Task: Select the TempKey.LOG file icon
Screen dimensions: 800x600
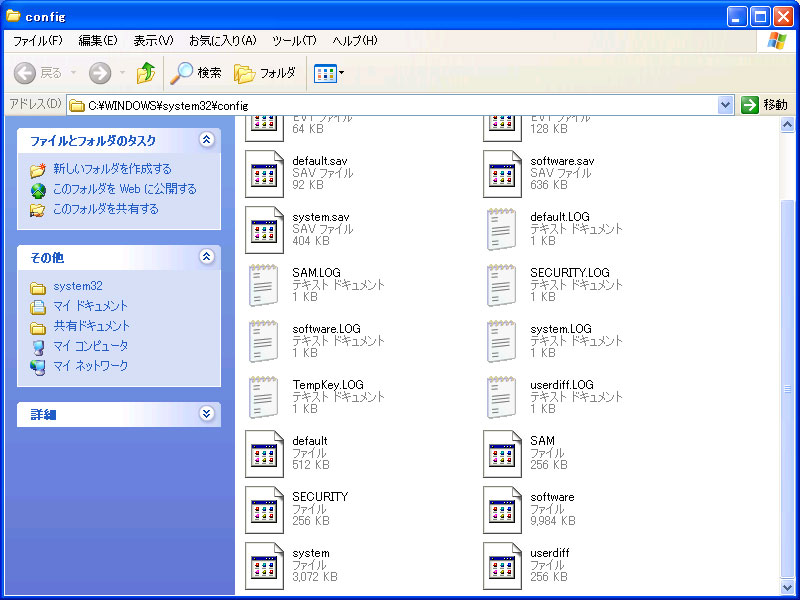Action: 264,397
